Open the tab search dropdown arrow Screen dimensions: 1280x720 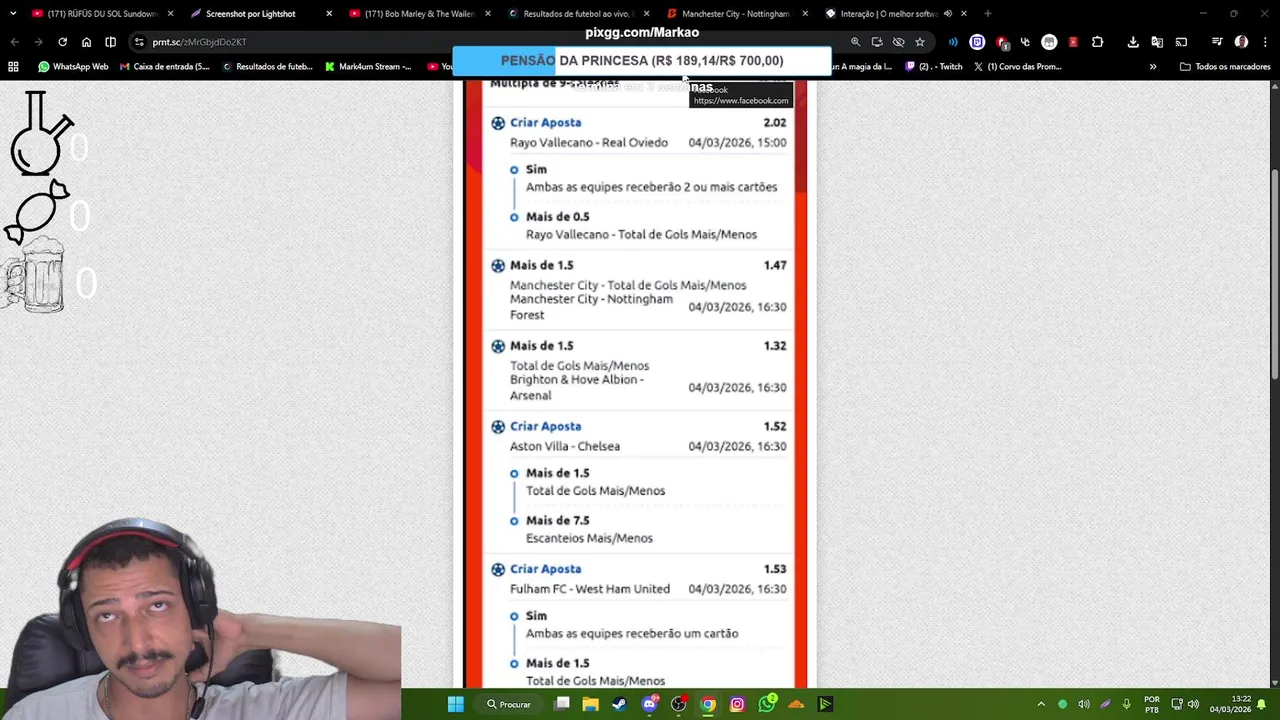[x=12, y=14]
